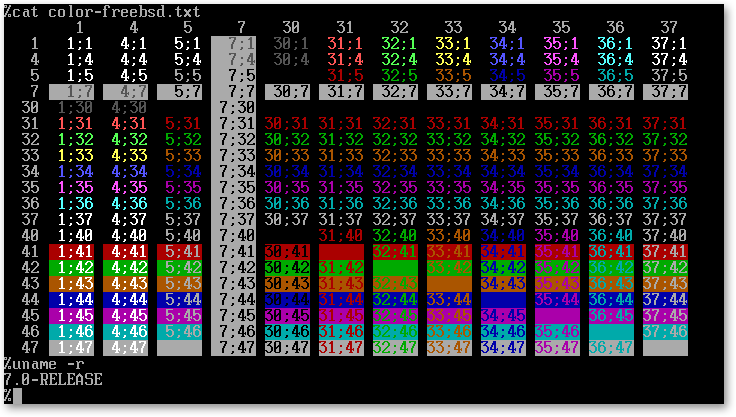Click the "35;42" magenta-on-green cell
Image resolution: width=736 pixels, height=417 pixels.
(557, 268)
